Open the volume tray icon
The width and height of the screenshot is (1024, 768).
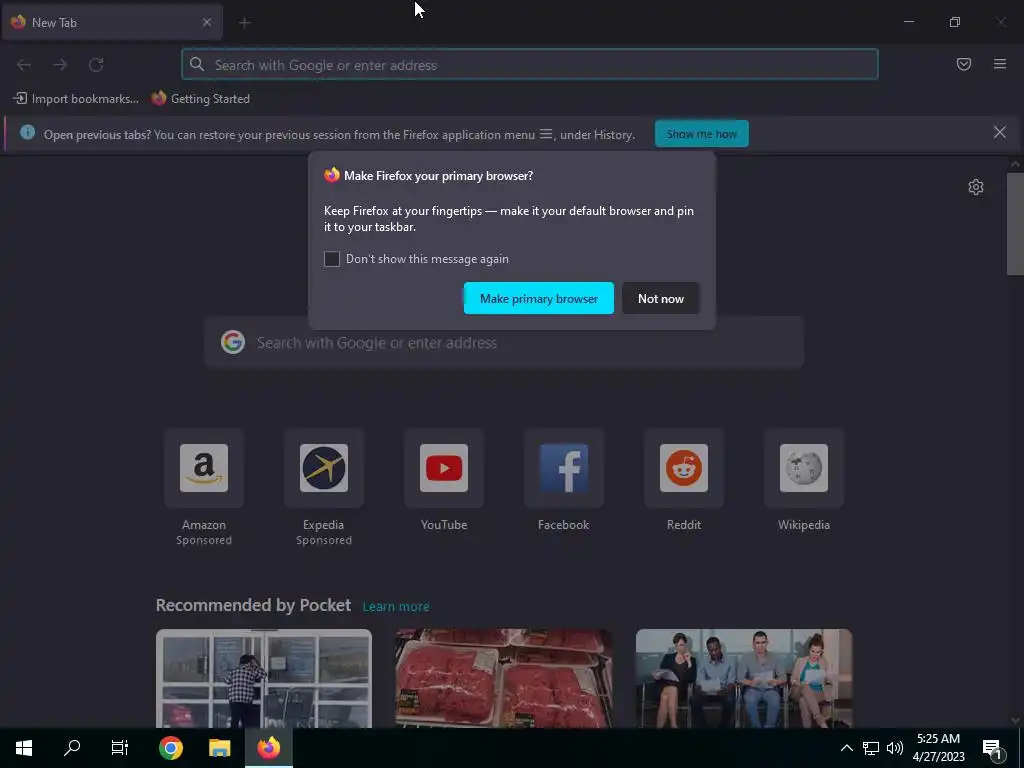pos(895,748)
